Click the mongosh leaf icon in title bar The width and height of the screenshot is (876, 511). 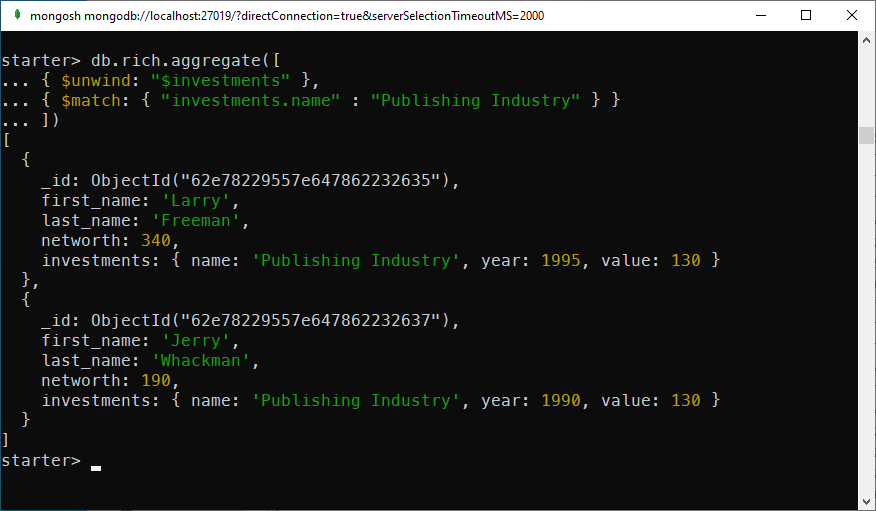pyautogui.click(x=17, y=15)
